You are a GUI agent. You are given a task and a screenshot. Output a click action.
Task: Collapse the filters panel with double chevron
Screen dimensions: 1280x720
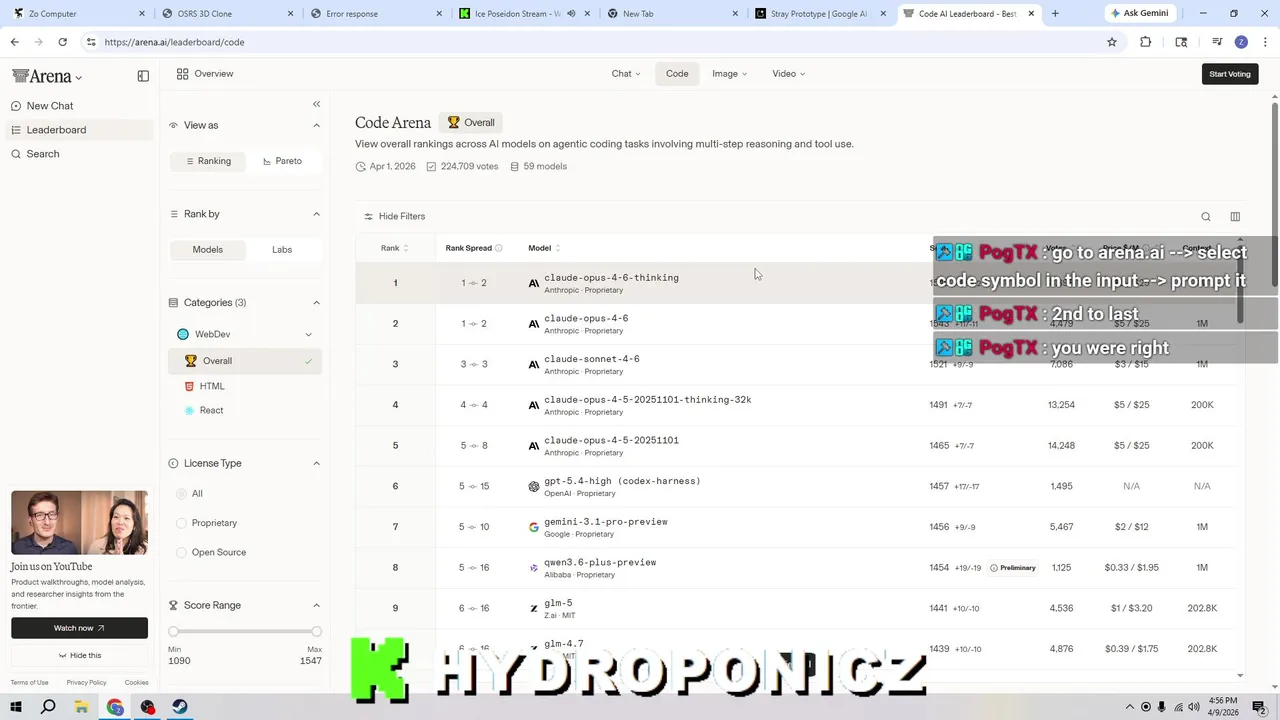[316, 104]
